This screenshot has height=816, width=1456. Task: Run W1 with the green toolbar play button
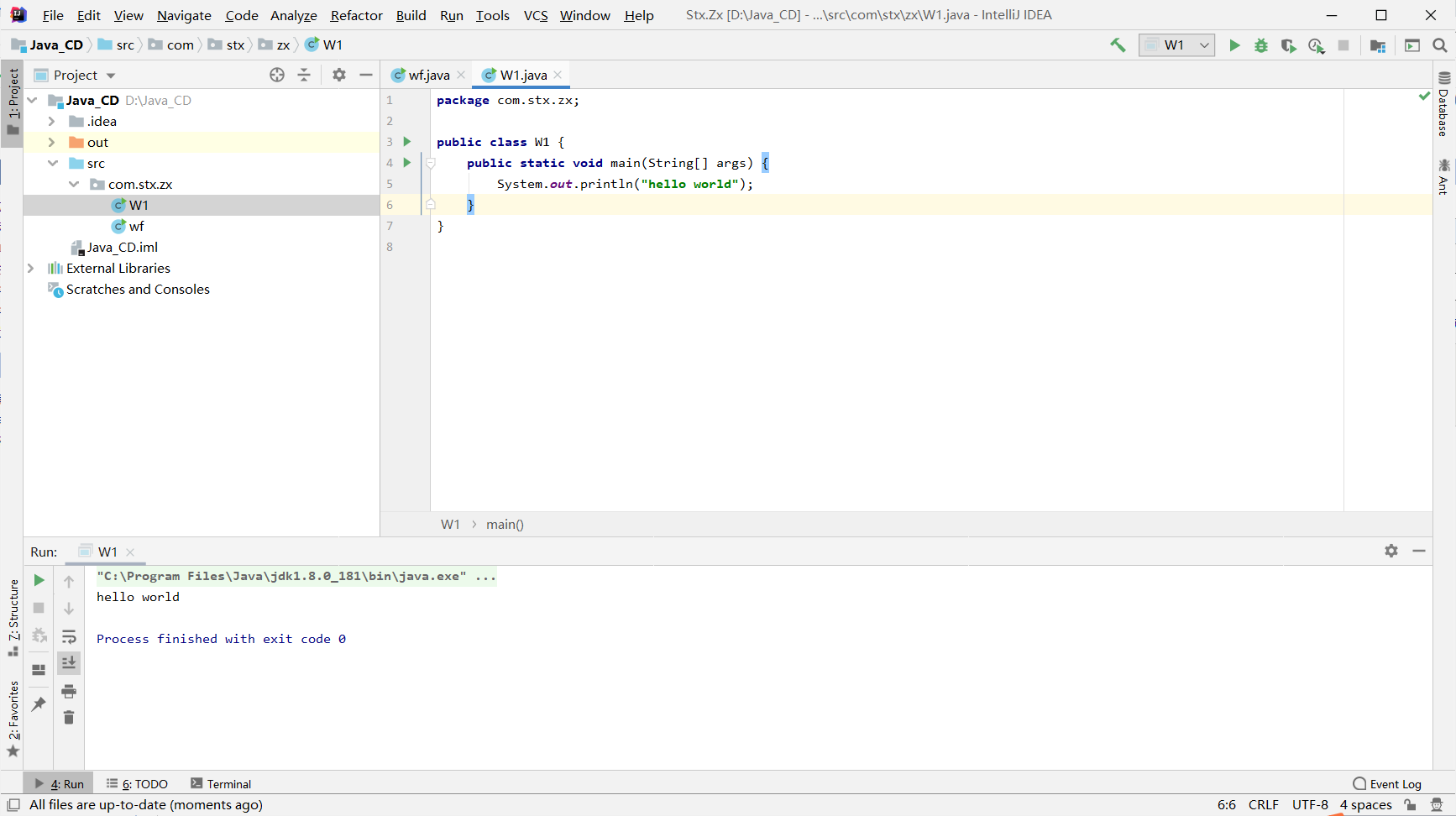1234,45
